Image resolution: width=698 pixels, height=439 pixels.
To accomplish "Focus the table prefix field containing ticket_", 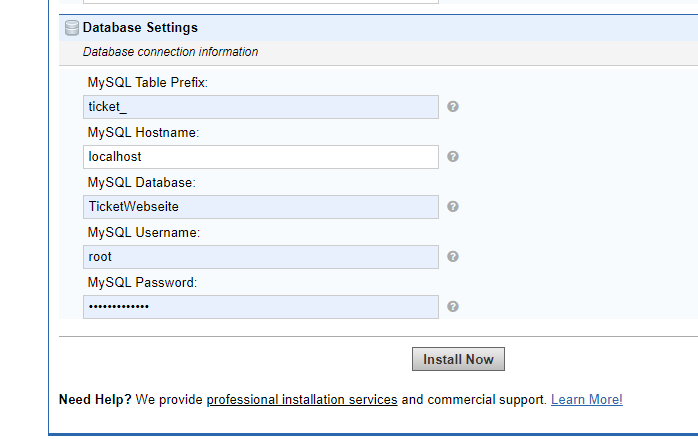I will click(261, 107).
